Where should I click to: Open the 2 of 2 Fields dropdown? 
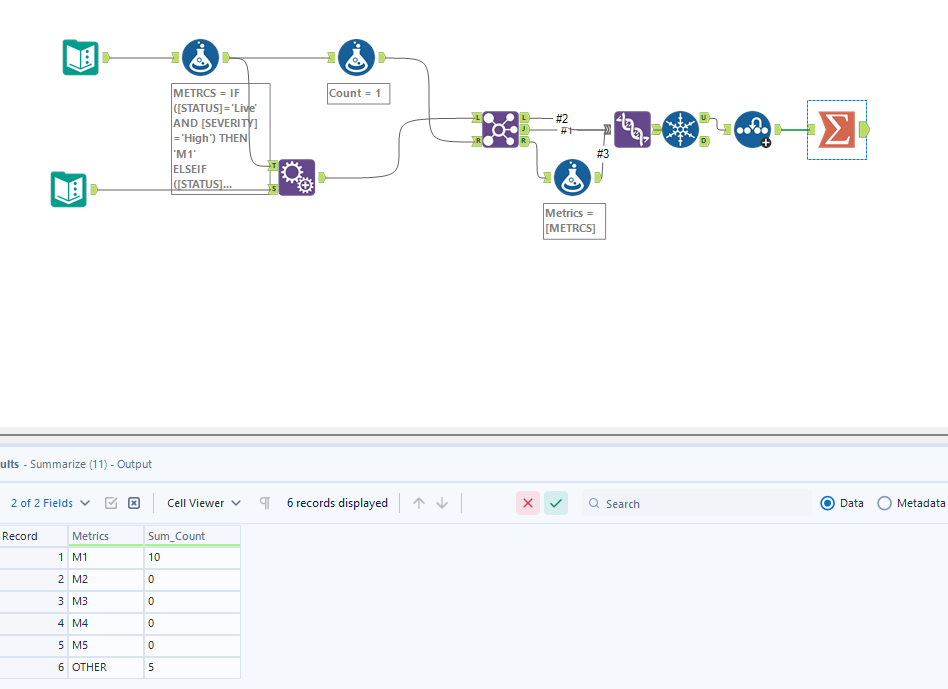(x=50, y=503)
